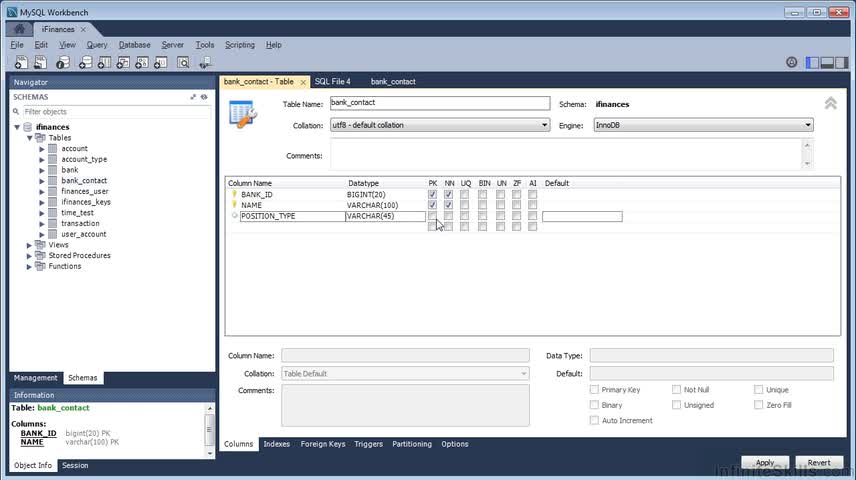
Task: Create a new view toolbar icon
Action: click(x=123, y=63)
